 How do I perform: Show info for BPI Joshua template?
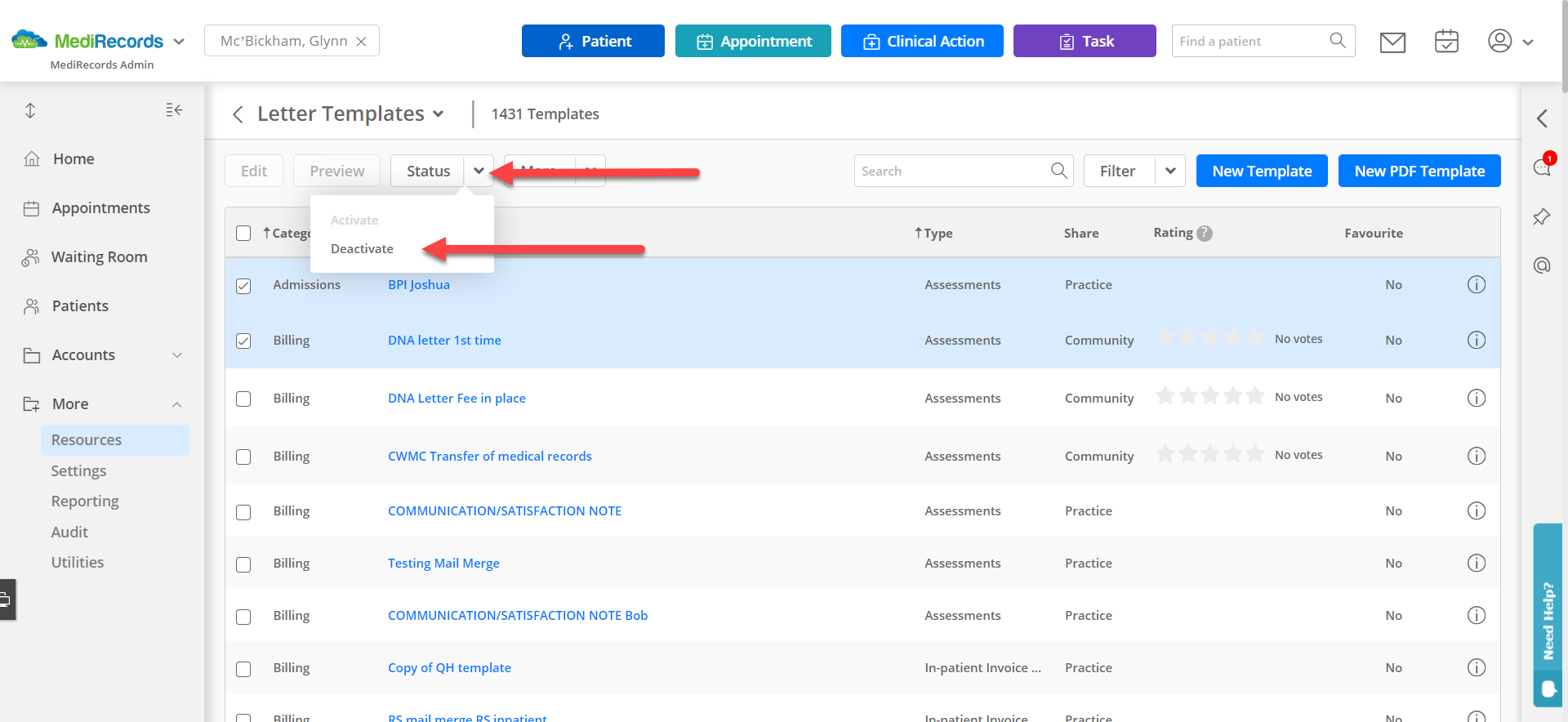coord(1477,284)
